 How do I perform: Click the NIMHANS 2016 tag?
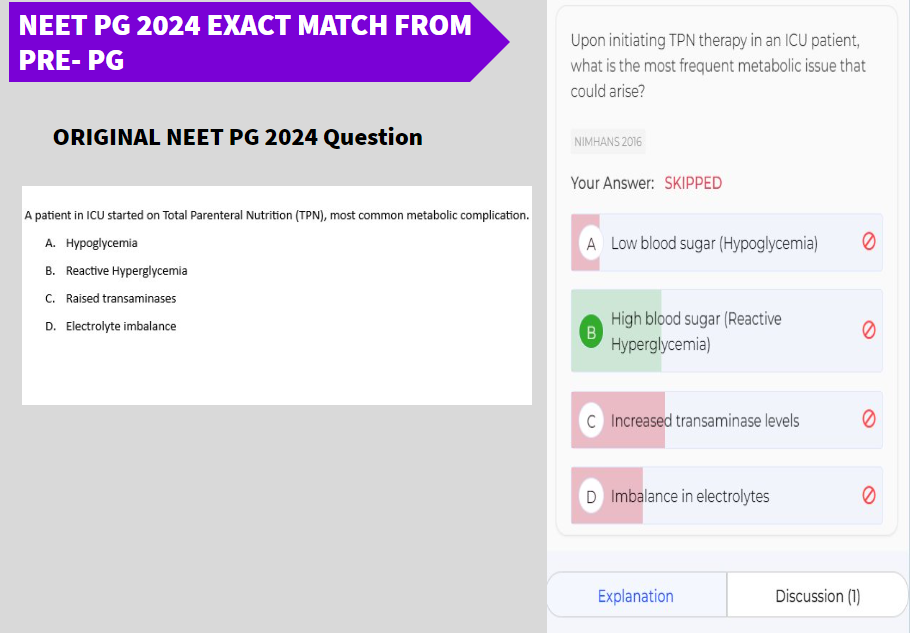[608, 142]
